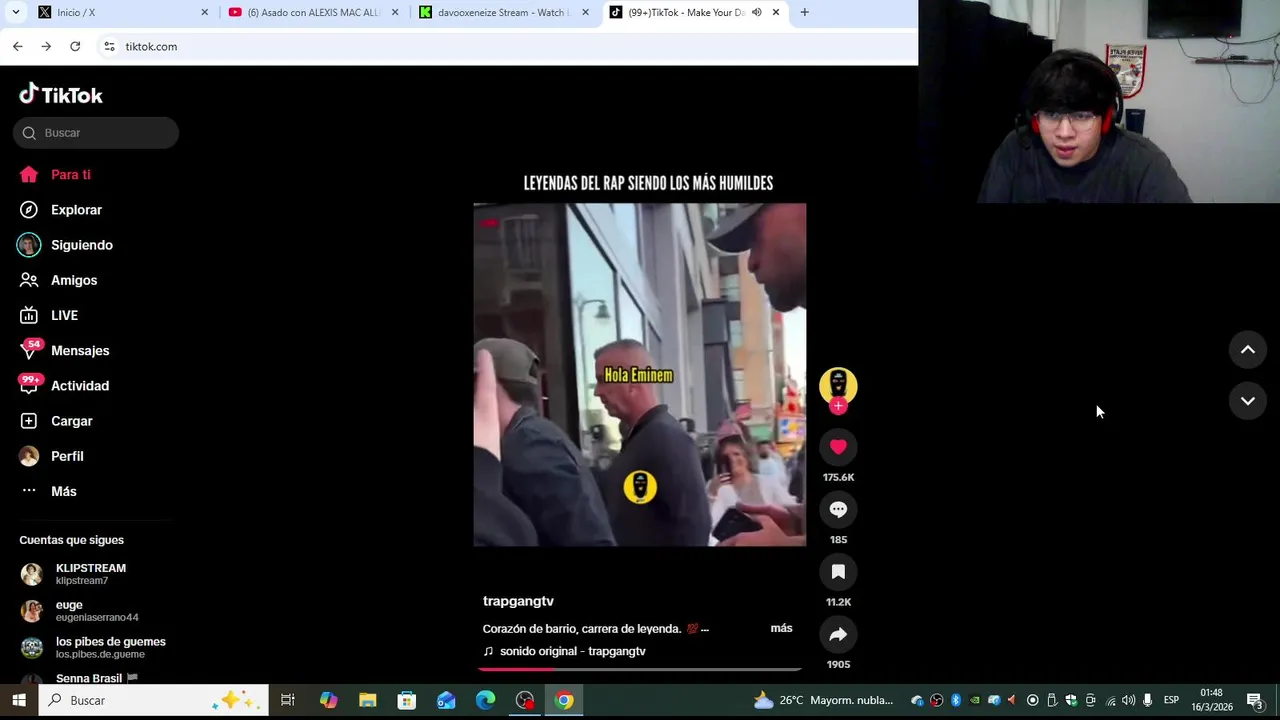Screen dimensions: 1280x720
Task: Open the Perfil page
Action: (52, 456)
